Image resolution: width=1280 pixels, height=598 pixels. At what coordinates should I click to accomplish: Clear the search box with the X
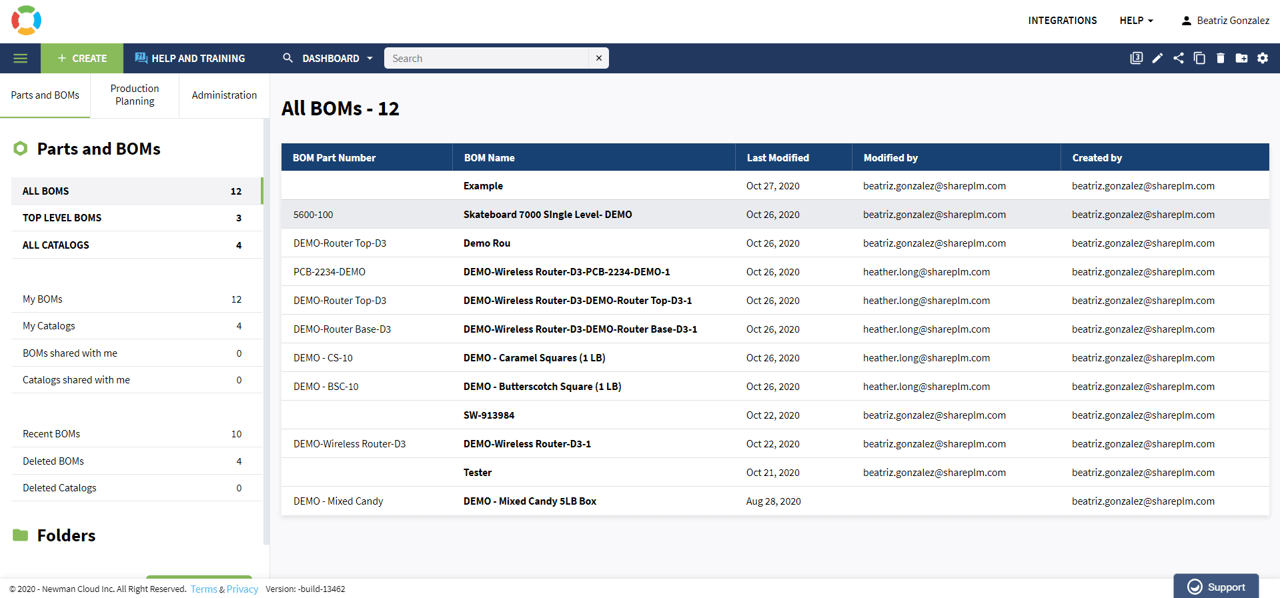599,57
